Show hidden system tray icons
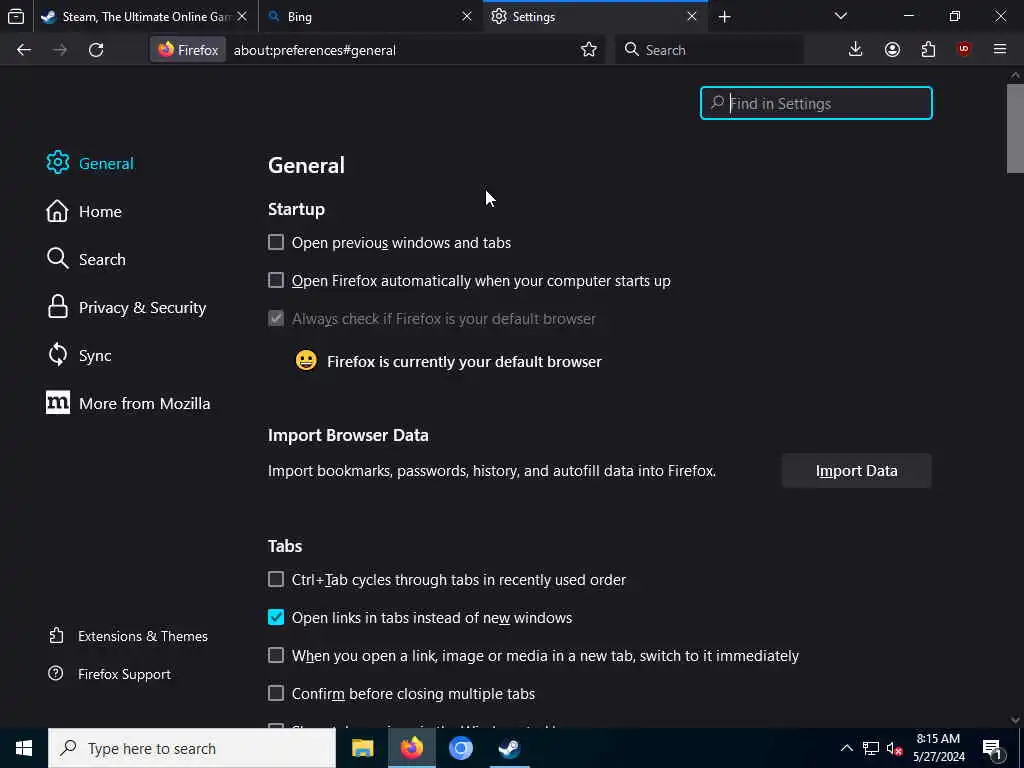1024x768 pixels. pos(846,748)
